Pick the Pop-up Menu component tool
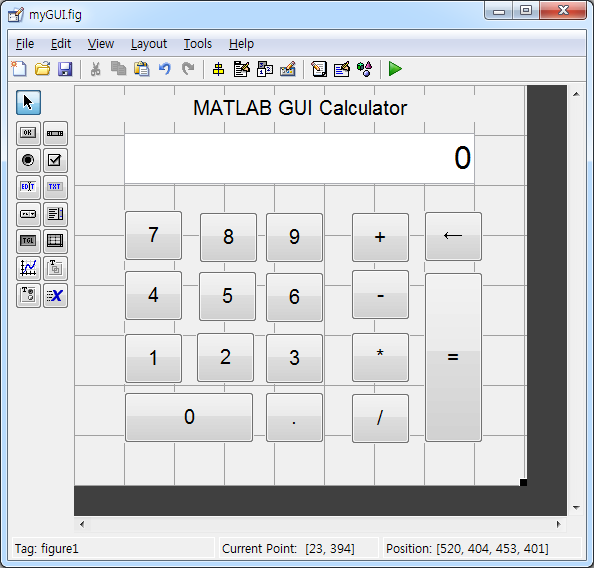Screen dimensions: 594x568 (x=28, y=214)
